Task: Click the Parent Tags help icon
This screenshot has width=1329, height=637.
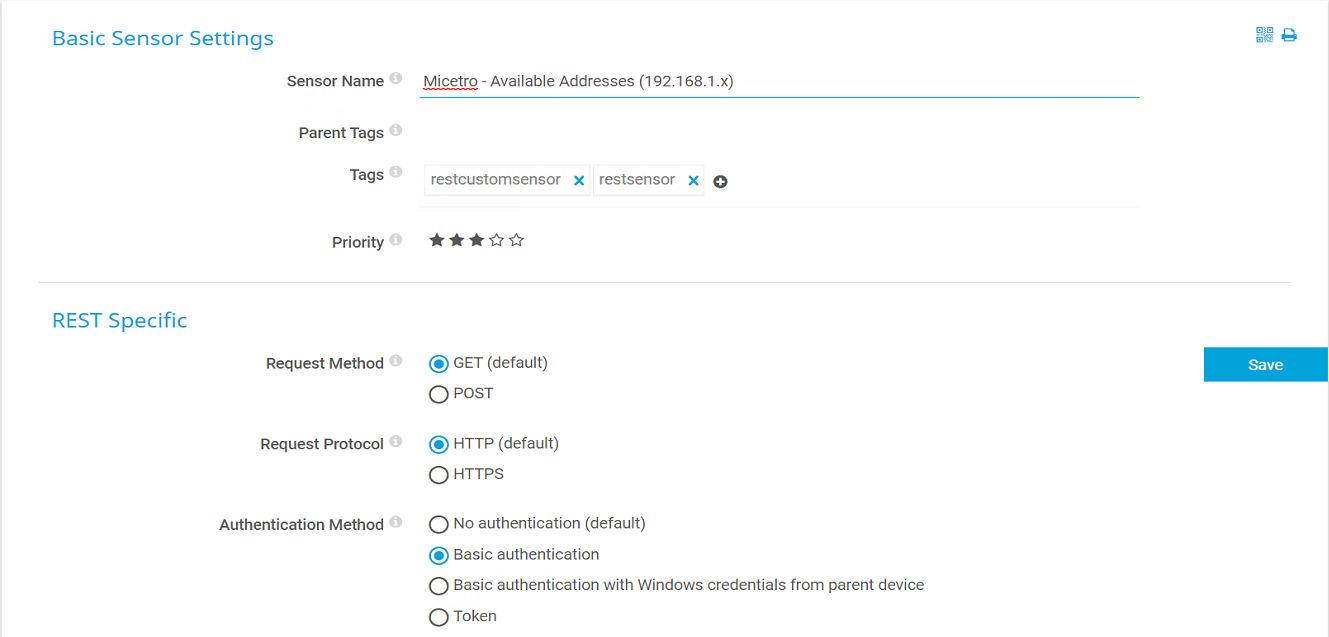Action: [396, 131]
